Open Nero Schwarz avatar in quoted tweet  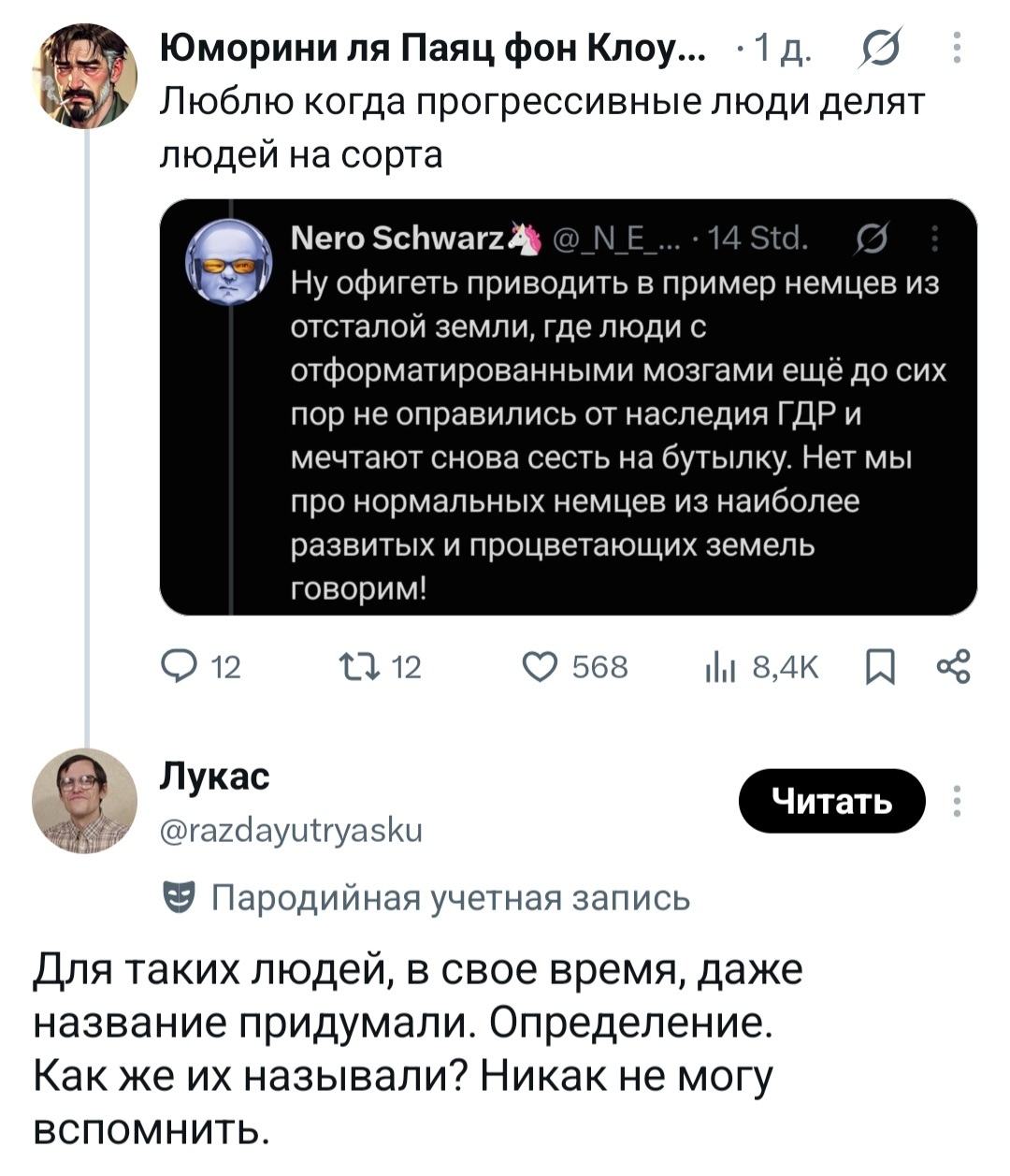coord(225,262)
